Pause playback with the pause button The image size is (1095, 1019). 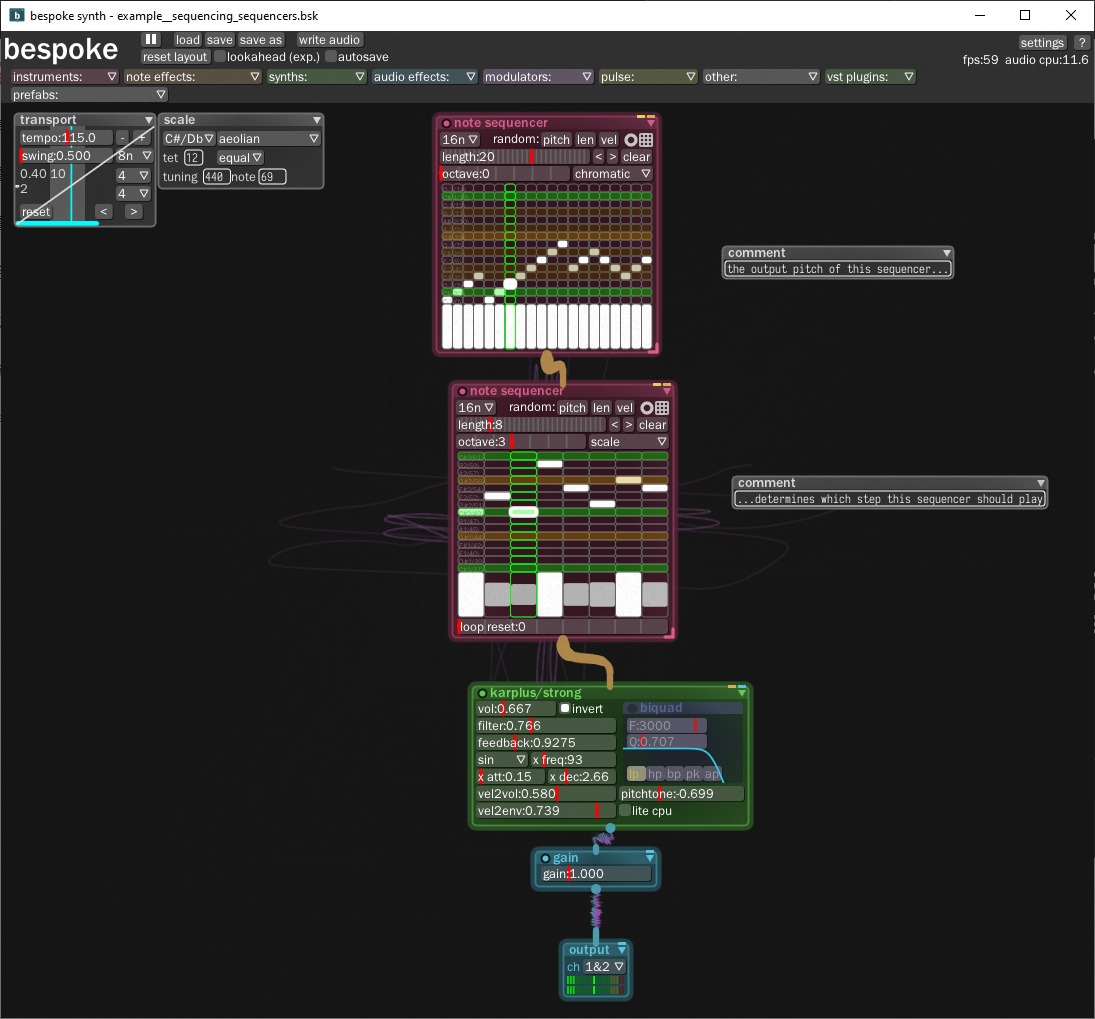151,39
